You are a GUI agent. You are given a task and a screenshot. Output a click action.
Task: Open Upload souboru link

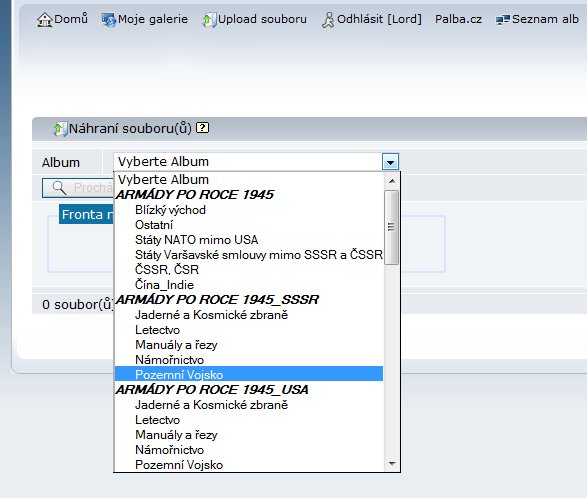262,19
